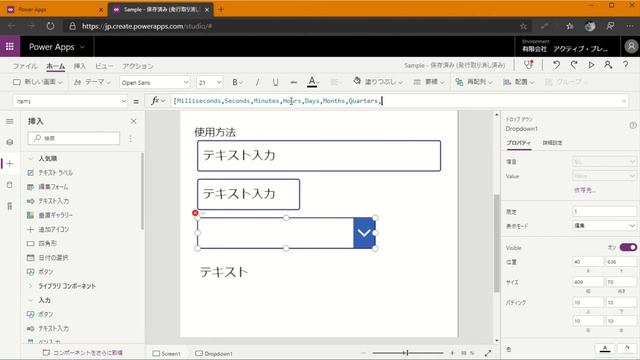Viewport: 640px width, 360px height.
Task: Click the Insert panel search field
Action: pos(74,138)
